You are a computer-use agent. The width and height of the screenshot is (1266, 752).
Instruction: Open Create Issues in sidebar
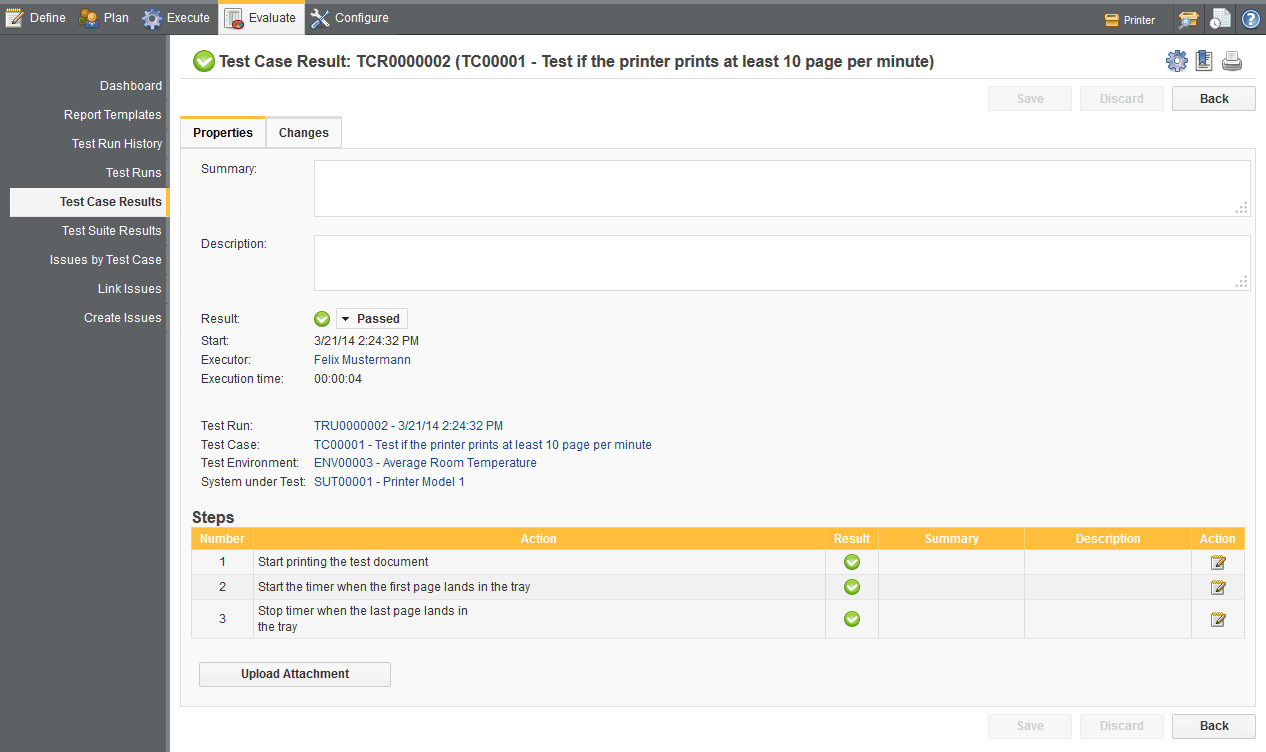pyautogui.click(x=123, y=318)
